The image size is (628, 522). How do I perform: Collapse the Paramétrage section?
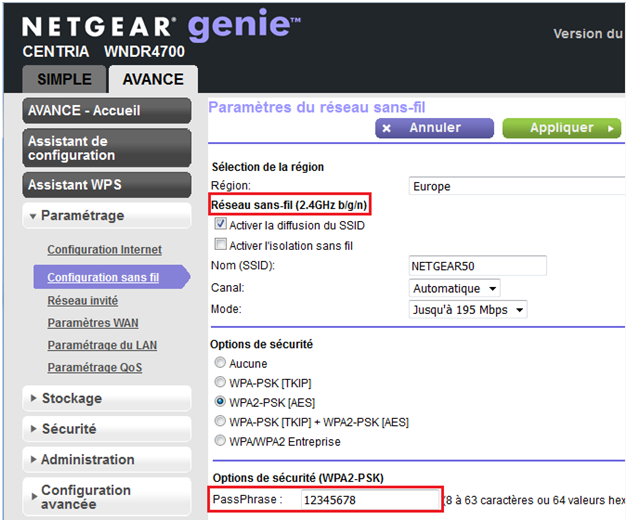tap(107, 216)
